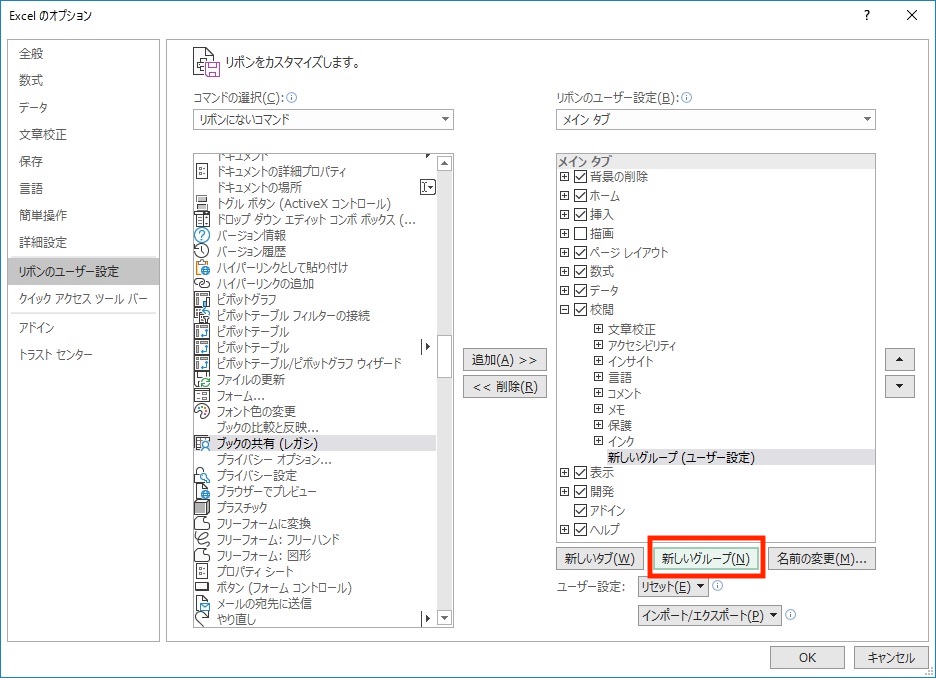936x678 pixels.
Task: Click the info icon next to リボンのユーザー設定(B)
Action: pyautogui.click(x=686, y=98)
